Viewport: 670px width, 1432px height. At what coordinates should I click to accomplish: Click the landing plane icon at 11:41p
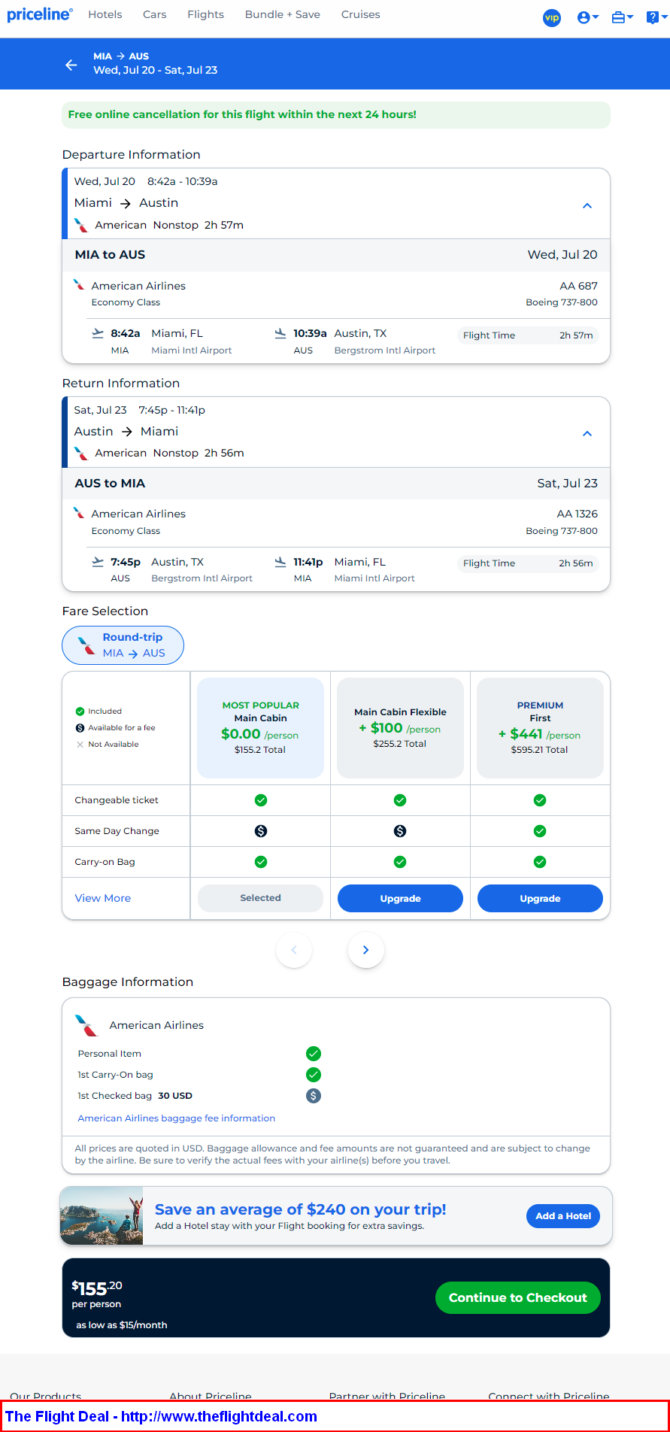click(280, 561)
